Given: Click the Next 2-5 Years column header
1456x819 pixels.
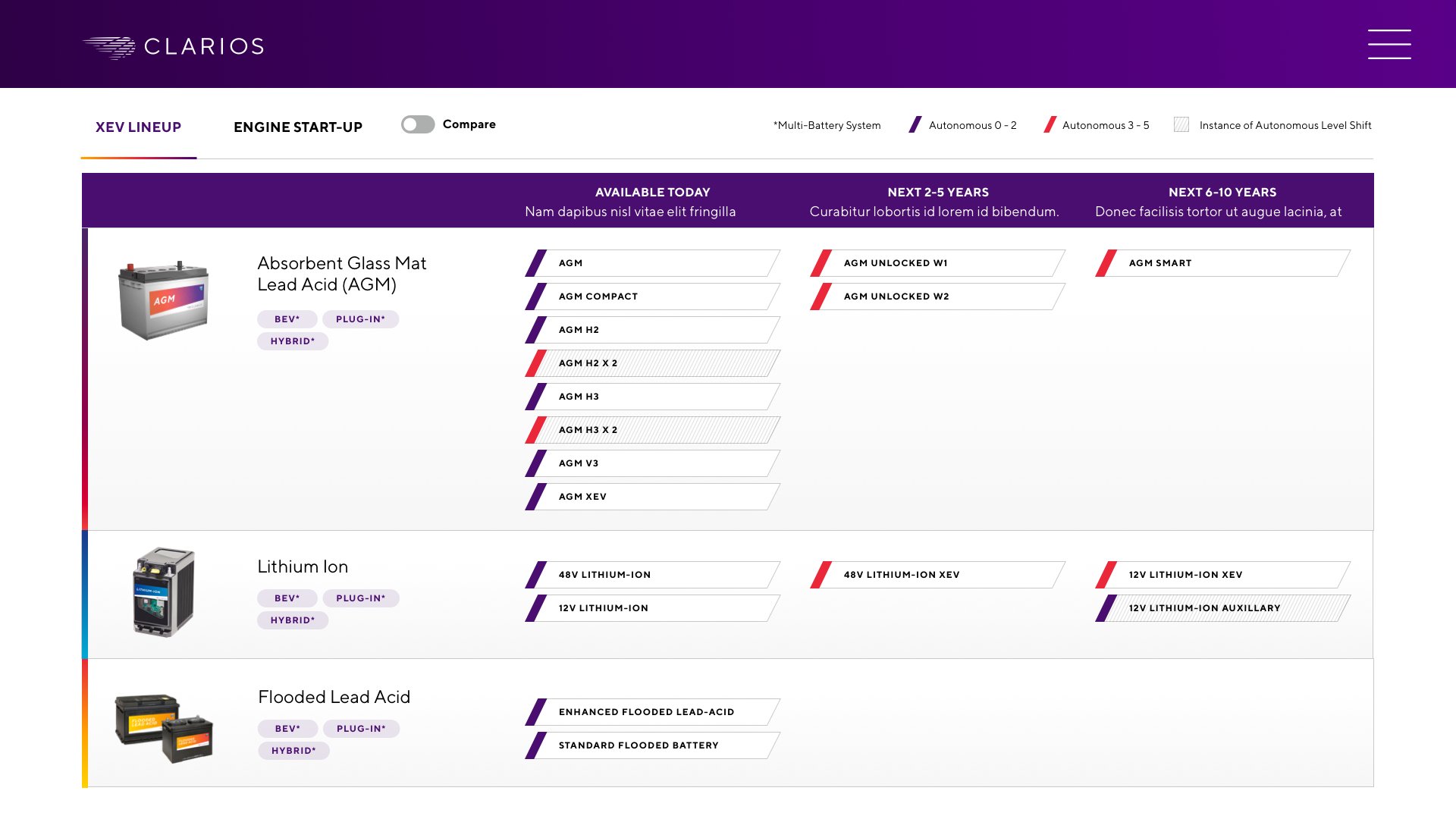Looking at the screenshot, I should 938,193.
